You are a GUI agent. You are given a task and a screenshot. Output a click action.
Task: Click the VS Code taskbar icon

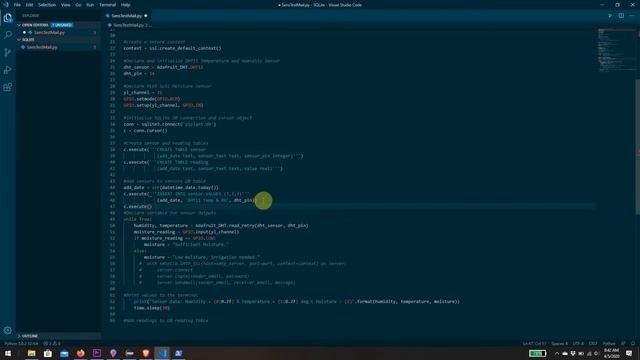162,353
